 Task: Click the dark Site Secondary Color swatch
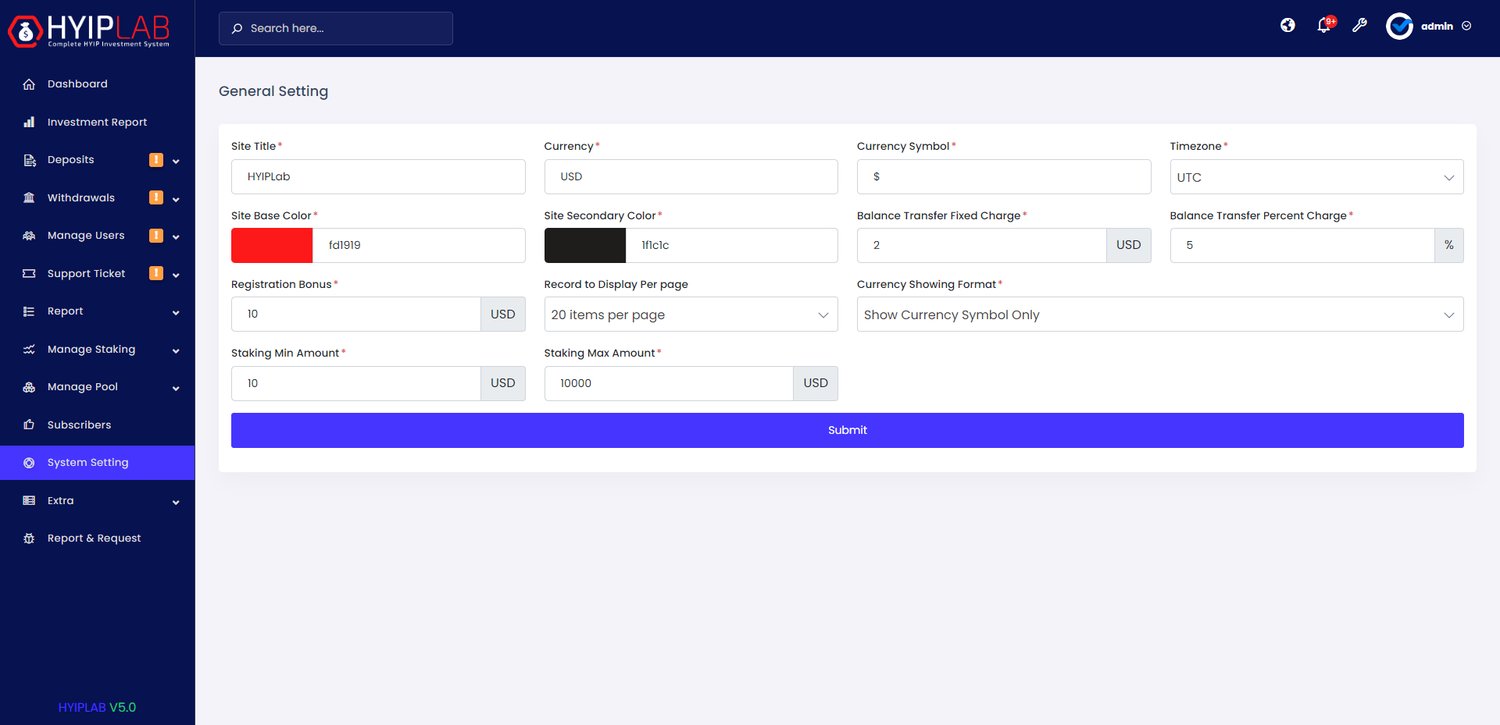[585, 245]
